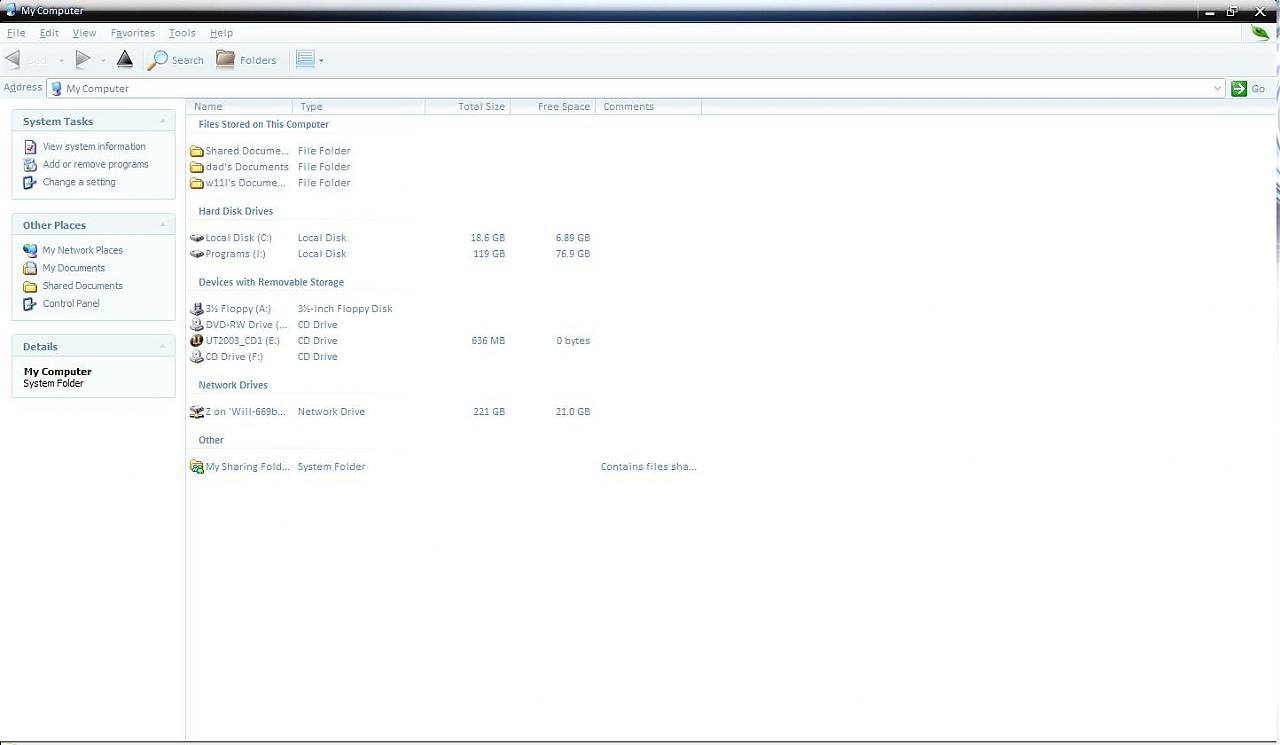
Task: Sort by Type column header
Action: click(359, 106)
